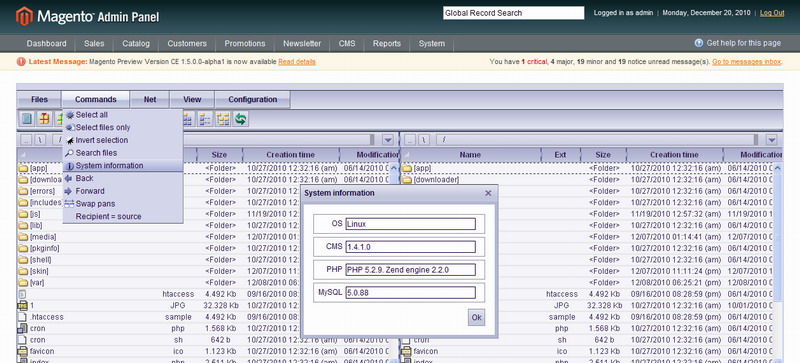
Task: Sort left pane by Size column header
Action: [219, 155]
